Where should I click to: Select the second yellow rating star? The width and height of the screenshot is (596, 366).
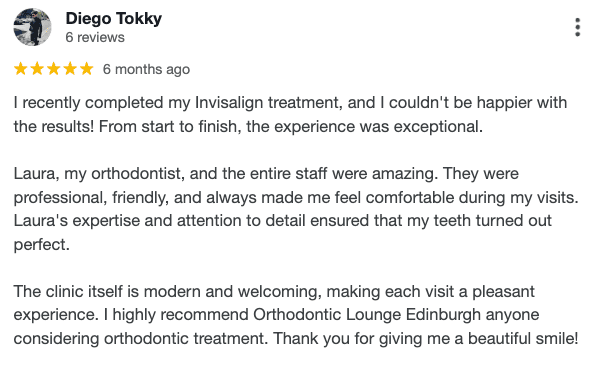37,69
